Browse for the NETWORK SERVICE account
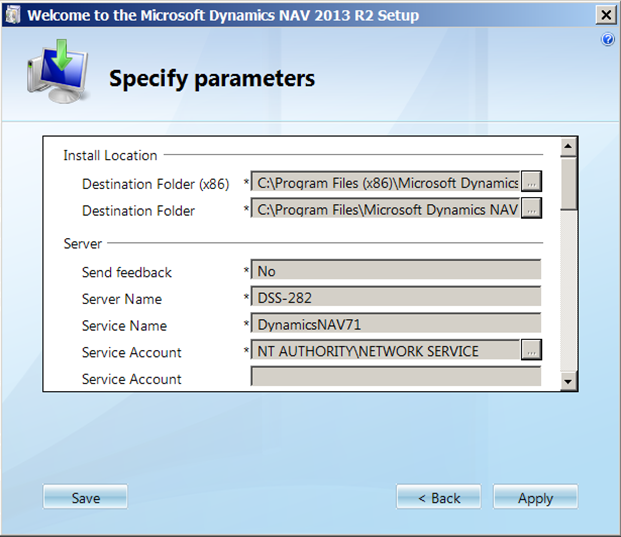This screenshot has height=537, width=621. (531, 350)
